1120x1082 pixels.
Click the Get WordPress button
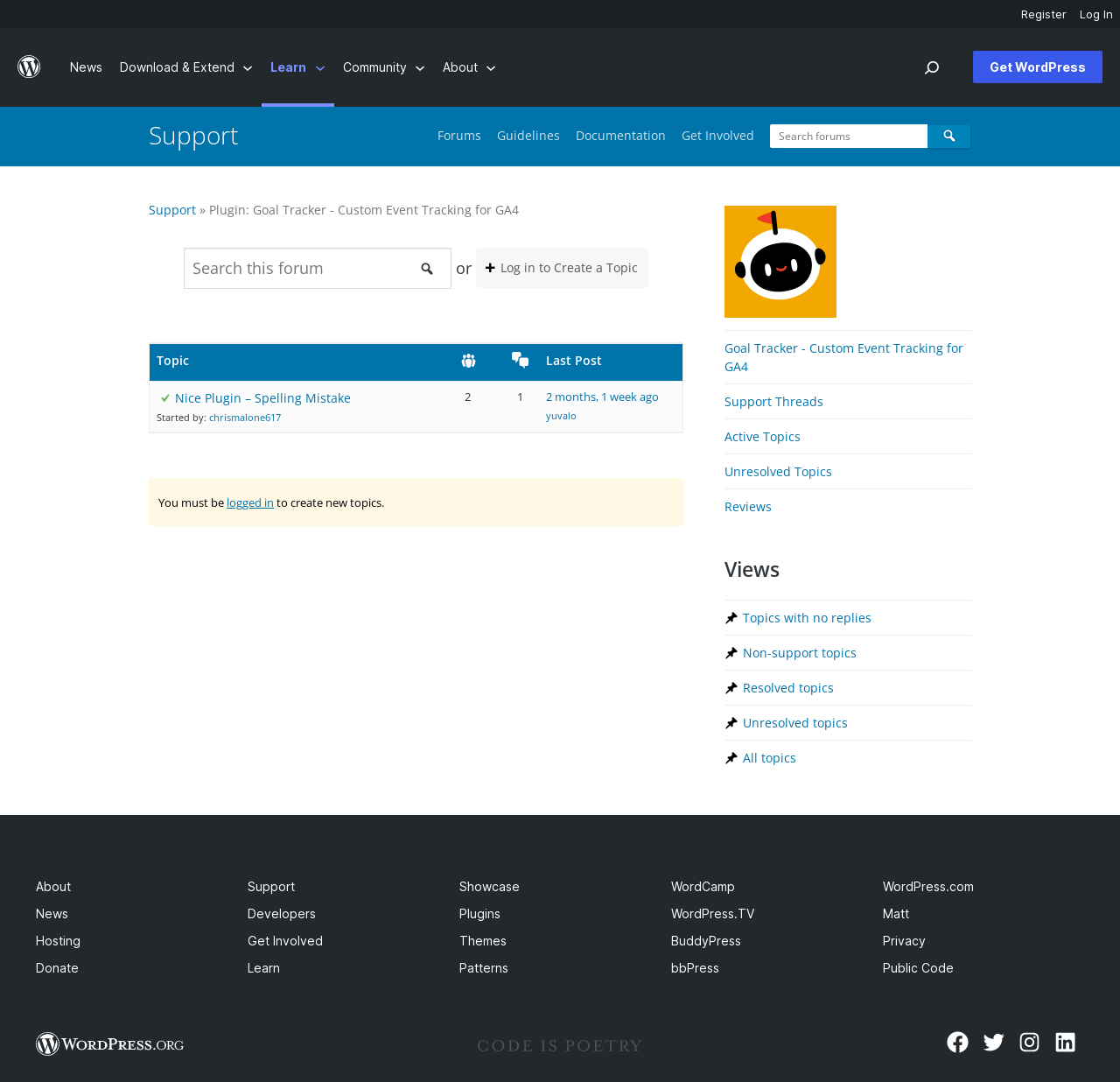click(1038, 67)
